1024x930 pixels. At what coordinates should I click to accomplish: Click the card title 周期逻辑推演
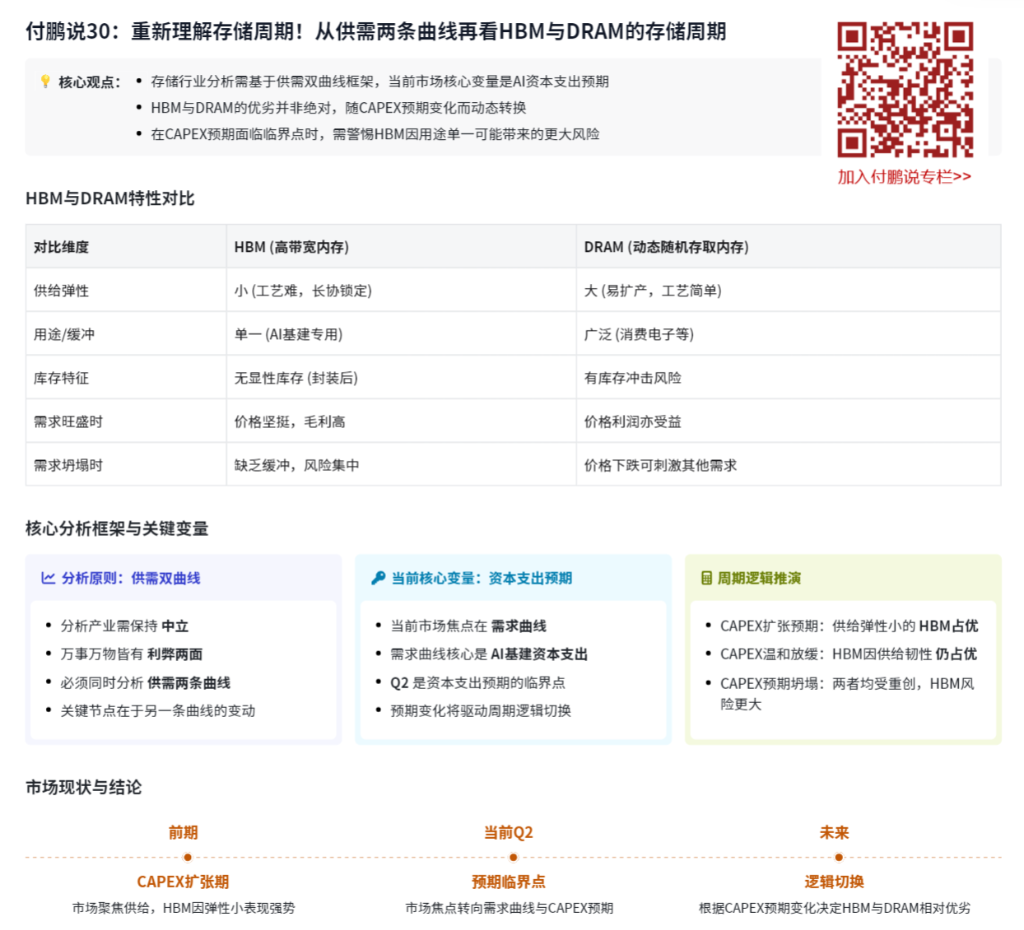[x=759, y=578]
